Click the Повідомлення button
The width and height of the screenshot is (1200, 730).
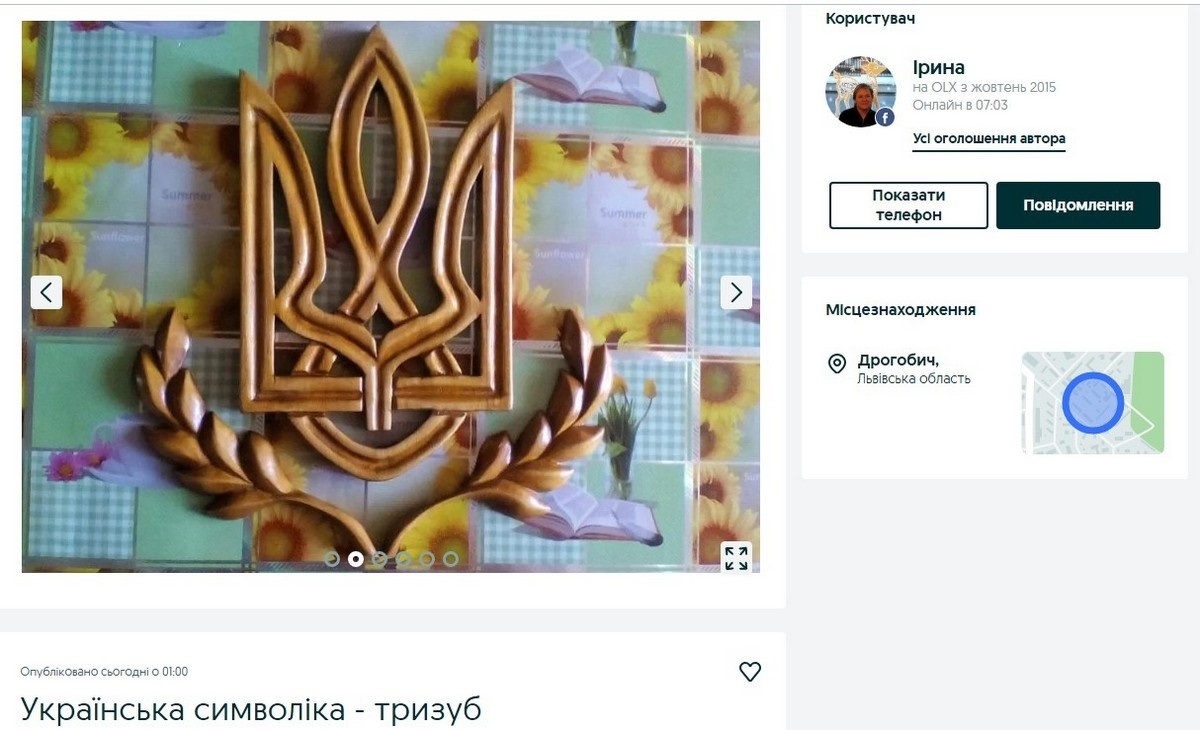(x=1078, y=205)
